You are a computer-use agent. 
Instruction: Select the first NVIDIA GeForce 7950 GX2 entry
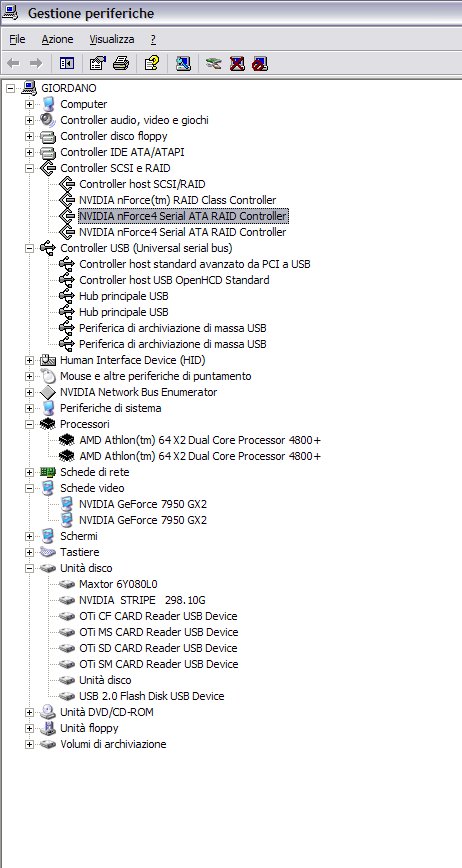click(143, 504)
